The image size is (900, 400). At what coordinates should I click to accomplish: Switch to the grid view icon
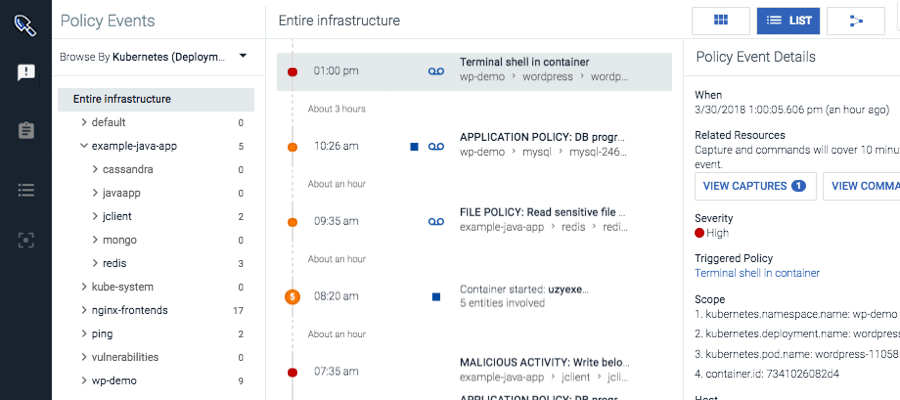(x=721, y=21)
